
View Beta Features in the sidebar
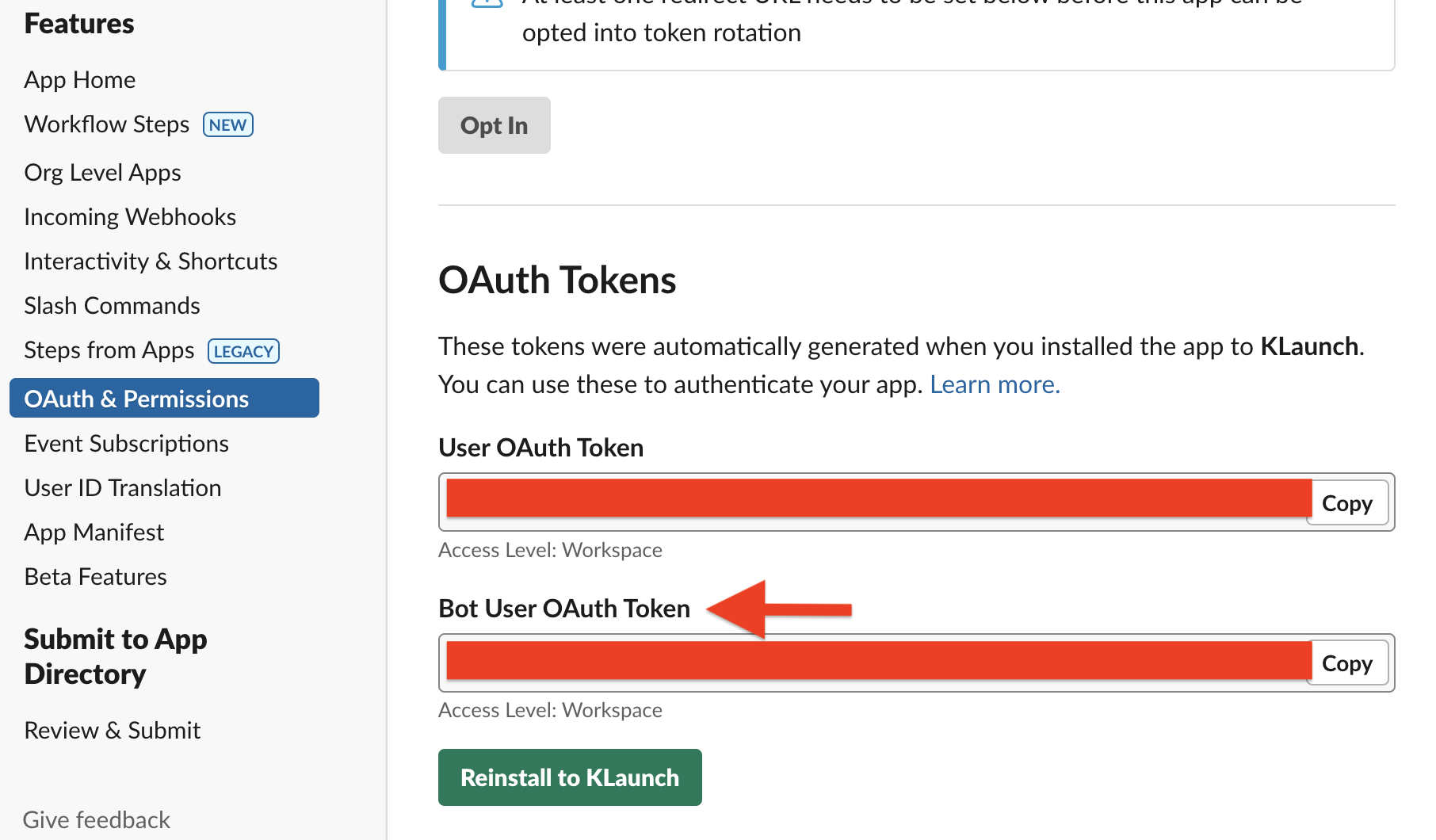96,577
